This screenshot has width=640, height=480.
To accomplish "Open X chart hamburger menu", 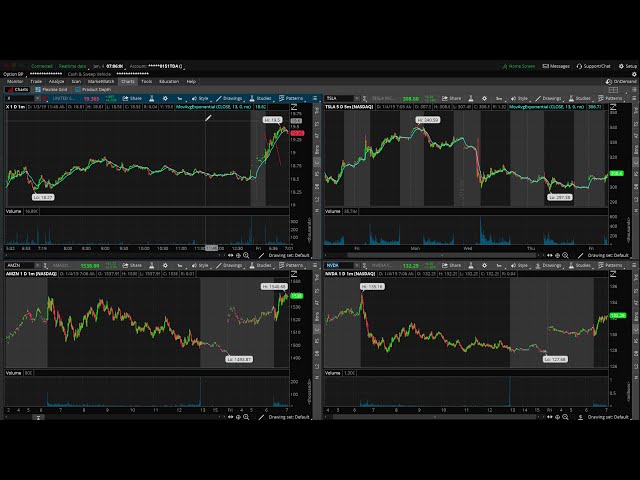I will tap(315, 98).
